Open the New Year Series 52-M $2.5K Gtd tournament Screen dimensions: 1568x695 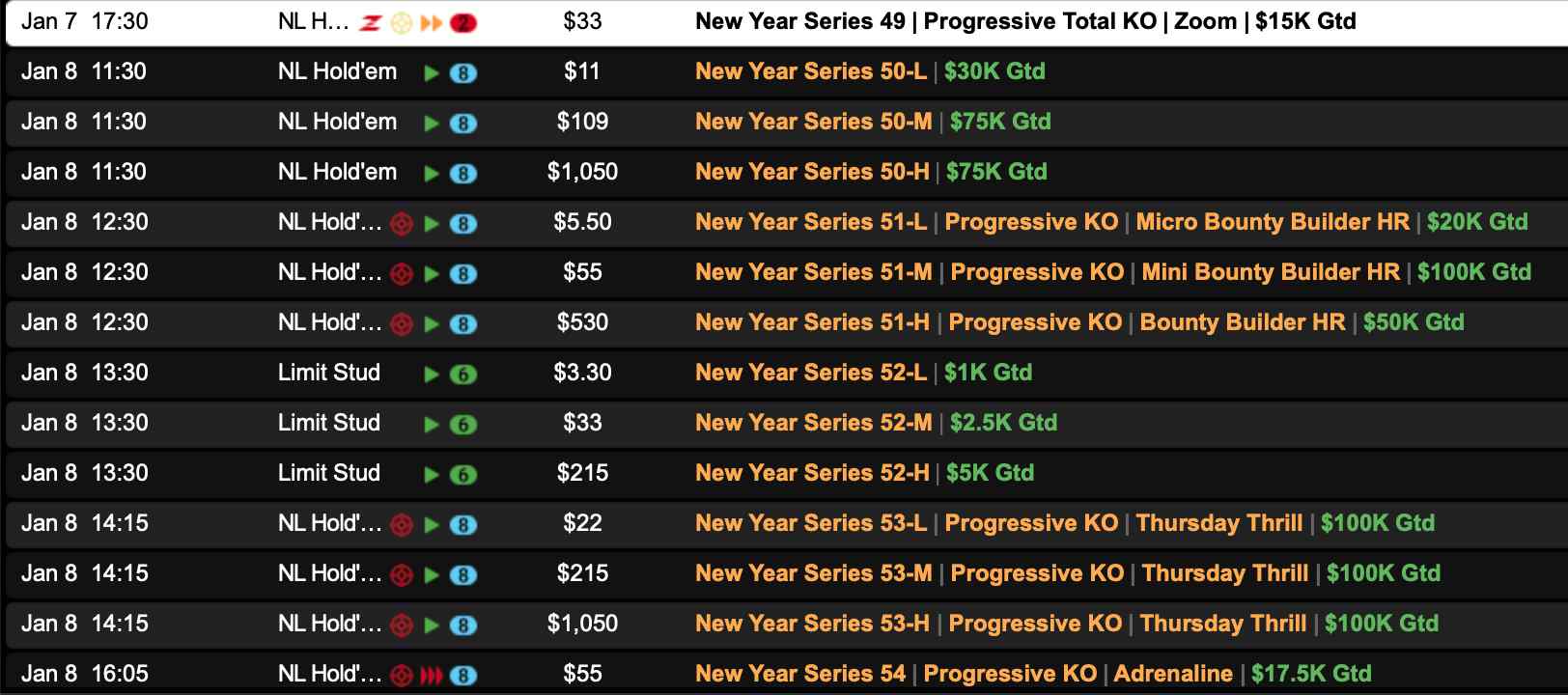tap(875, 423)
